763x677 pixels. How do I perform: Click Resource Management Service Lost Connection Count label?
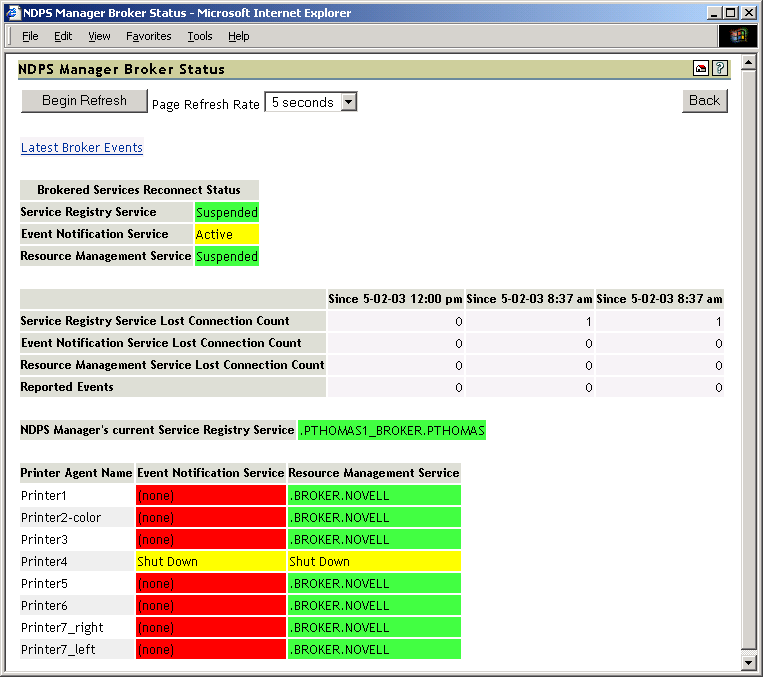173,365
